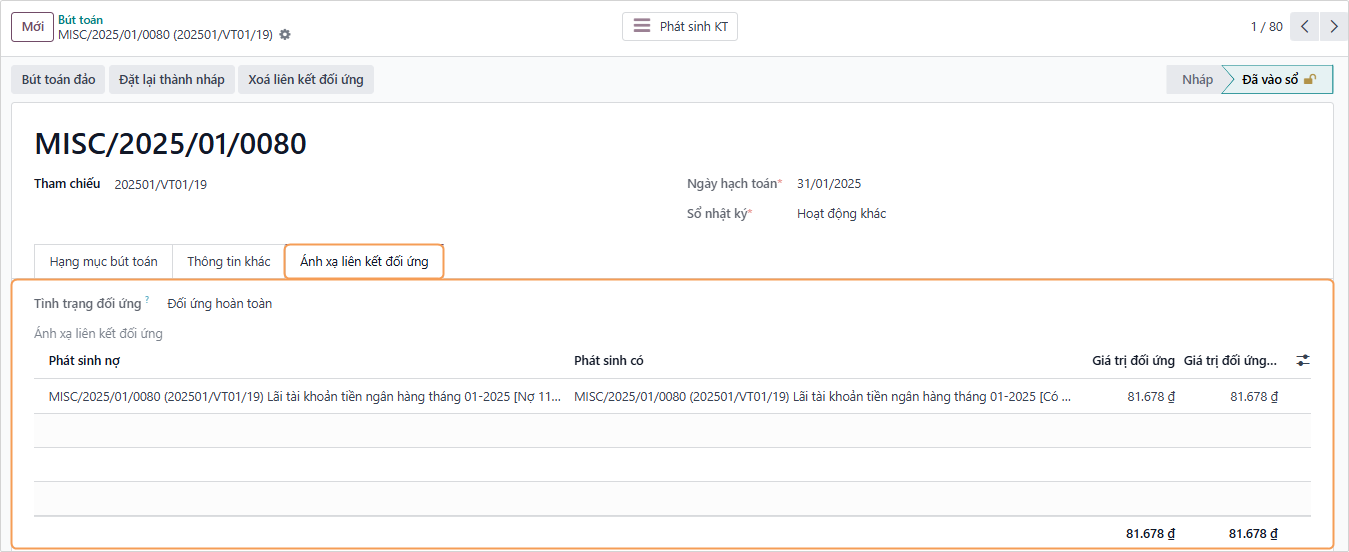Select Ánh xạ liên kết đối ứng tab
The image size is (1349, 552).
[x=364, y=262]
